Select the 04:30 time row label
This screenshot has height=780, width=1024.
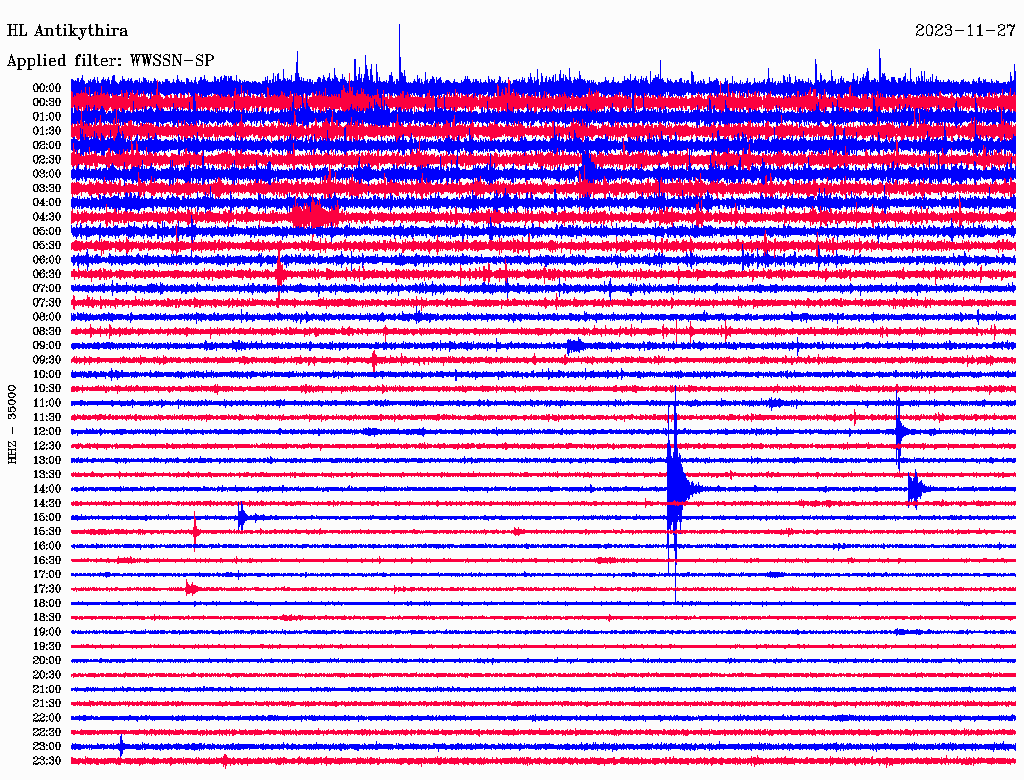(47, 217)
